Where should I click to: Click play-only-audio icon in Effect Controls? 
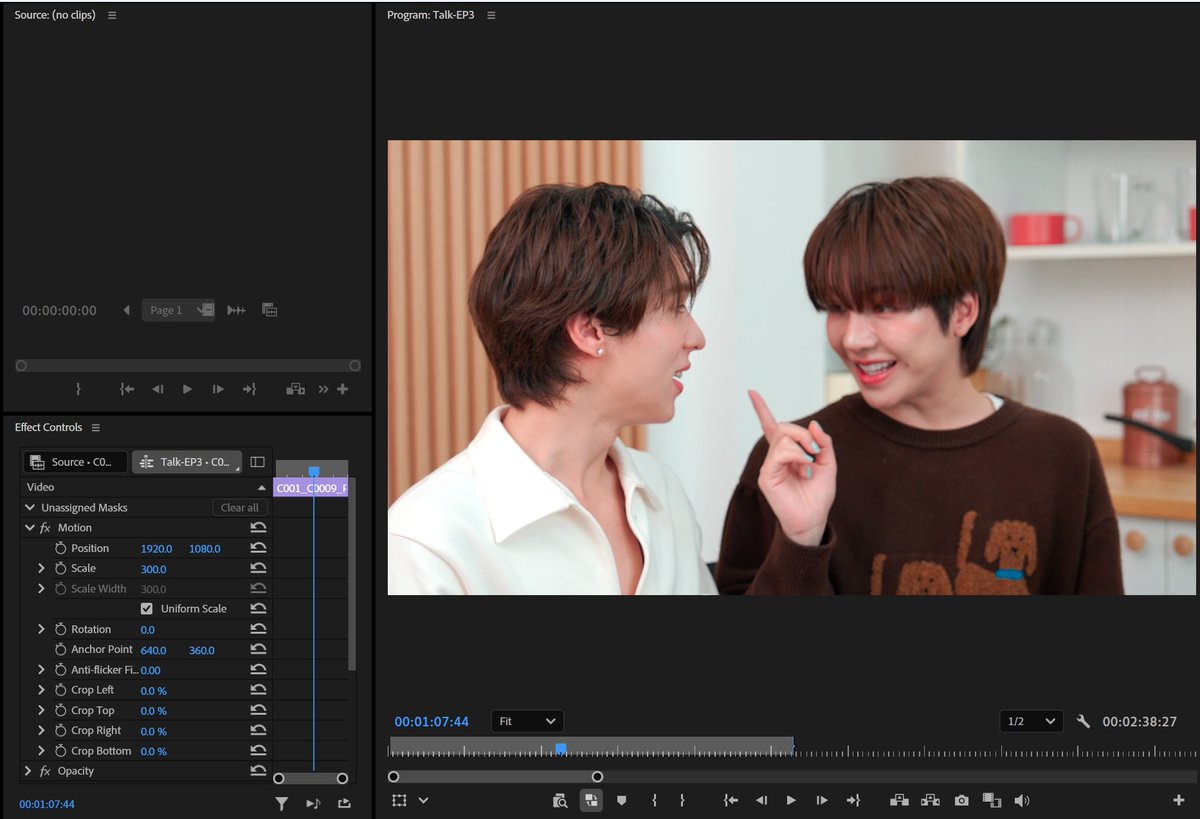(313, 803)
